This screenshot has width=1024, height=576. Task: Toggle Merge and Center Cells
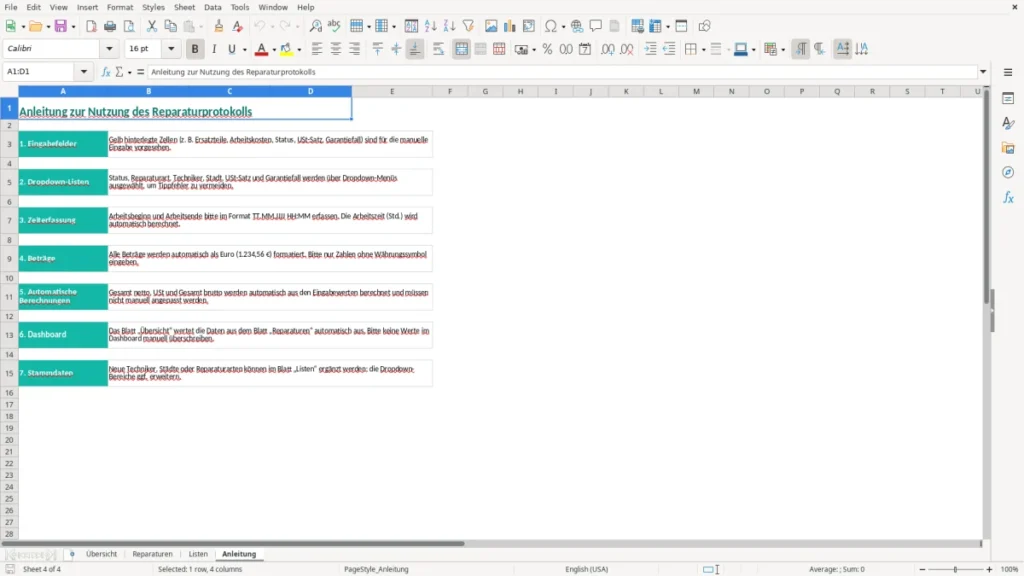click(461, 49)
